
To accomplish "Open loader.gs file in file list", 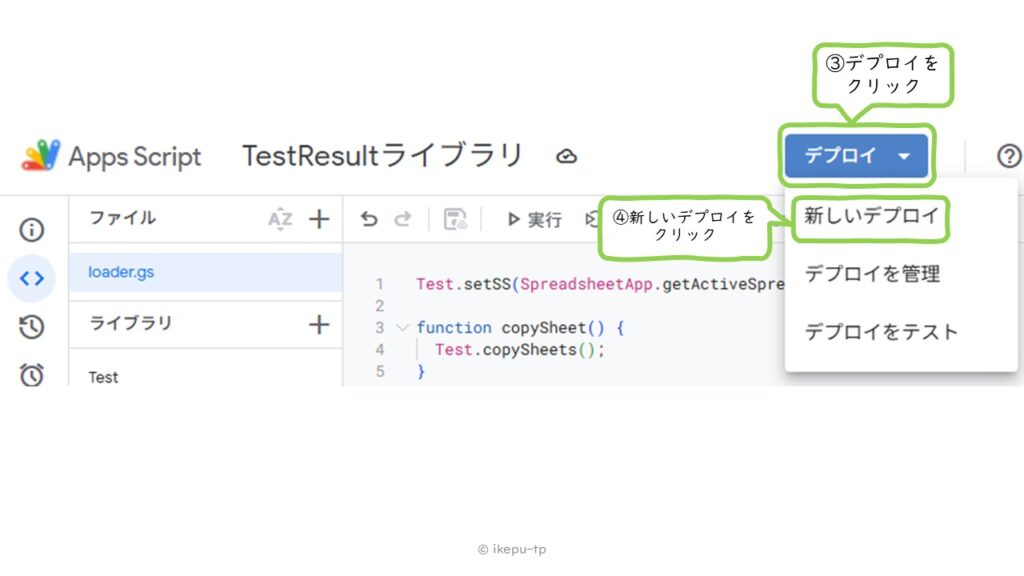I will (x=121, y=272).
